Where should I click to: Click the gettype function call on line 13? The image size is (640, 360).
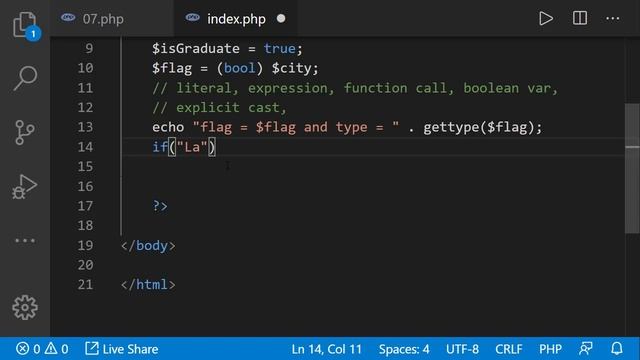coord(451,128)
